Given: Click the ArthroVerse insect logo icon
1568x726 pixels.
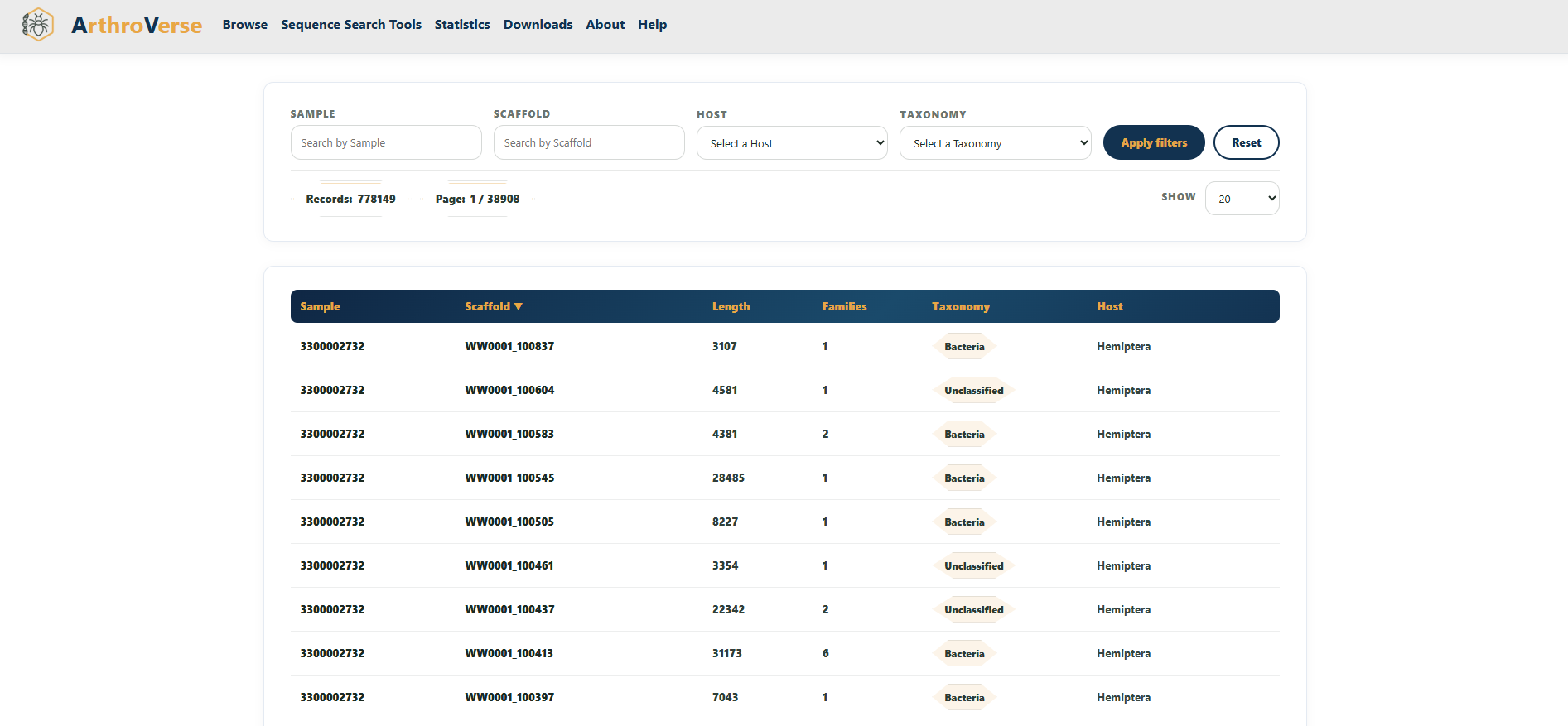Looking at the screenshot, I should tap(37, 25).
